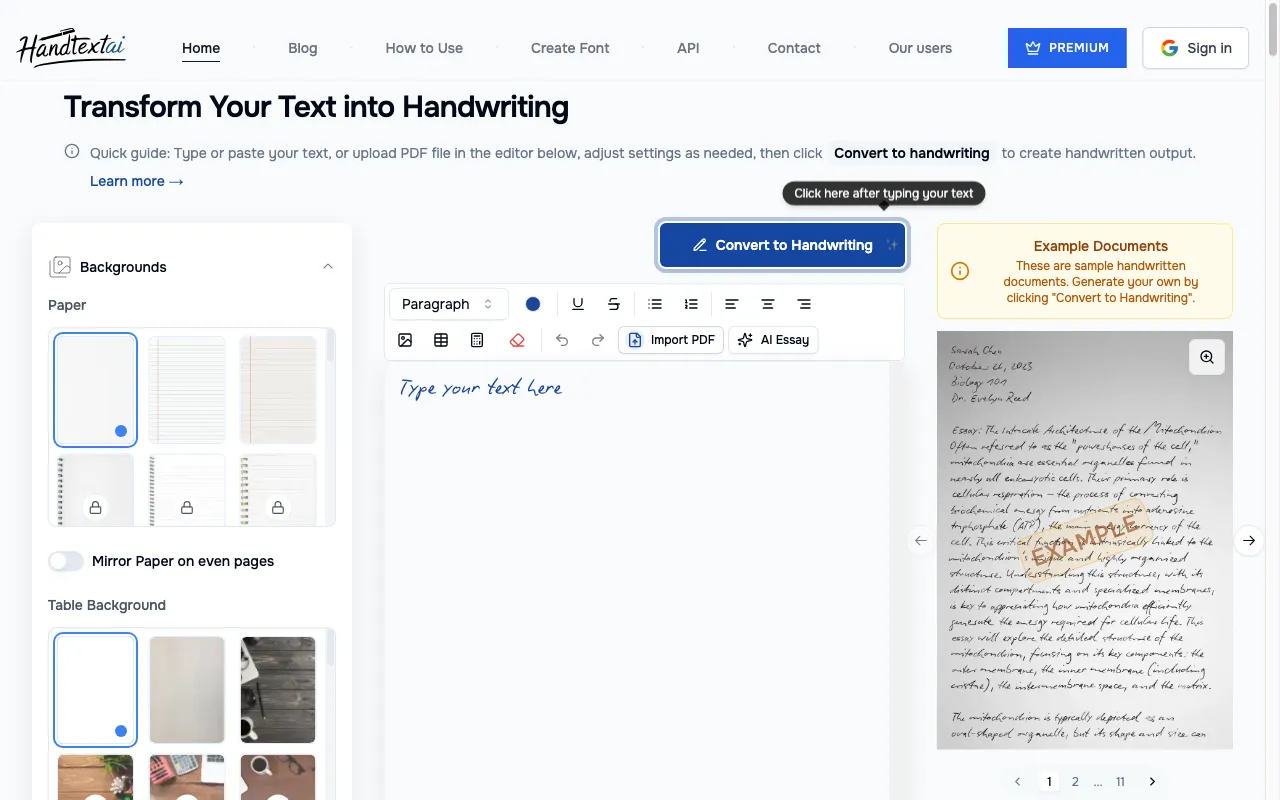Go to the next example document arrow
Screen dimensions: 1280x800
[x=1249, y=540]
